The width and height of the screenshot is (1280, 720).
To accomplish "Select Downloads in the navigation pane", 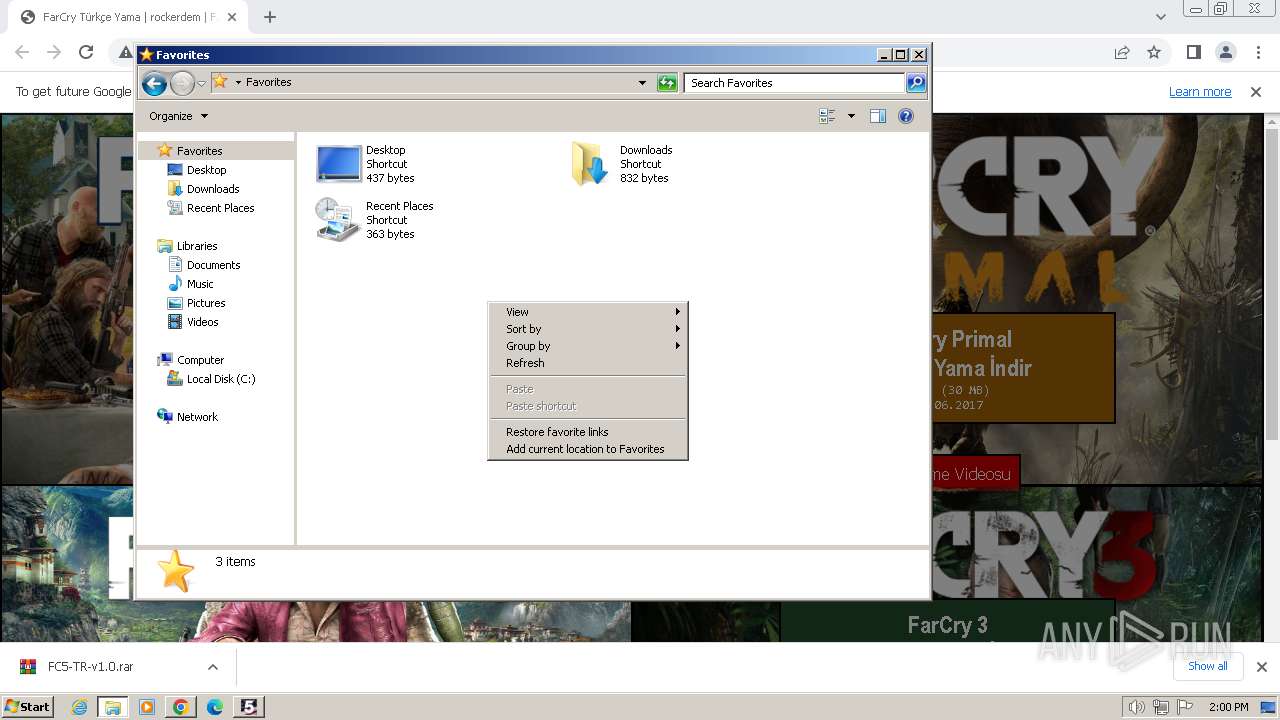I will click(213, 189).
